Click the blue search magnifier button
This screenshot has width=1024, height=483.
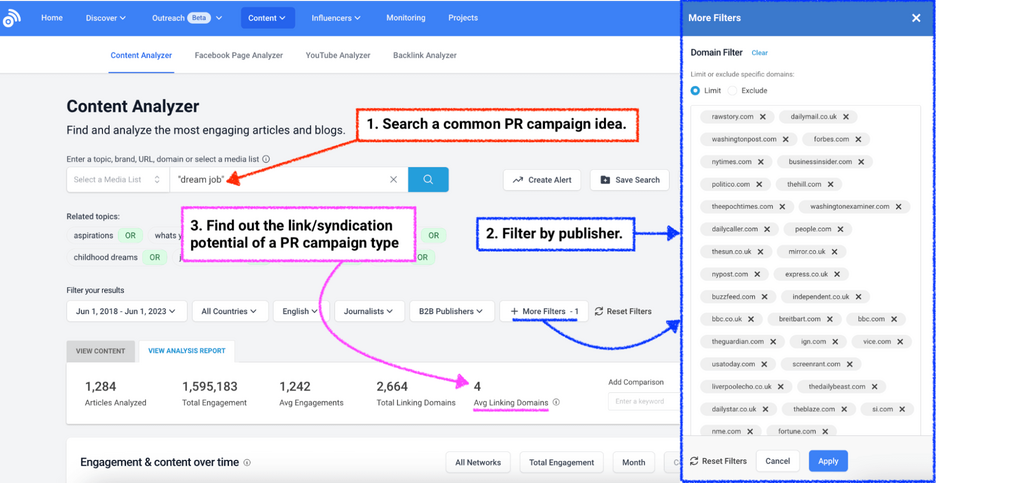pyautogui.click(x=428, y=180)
